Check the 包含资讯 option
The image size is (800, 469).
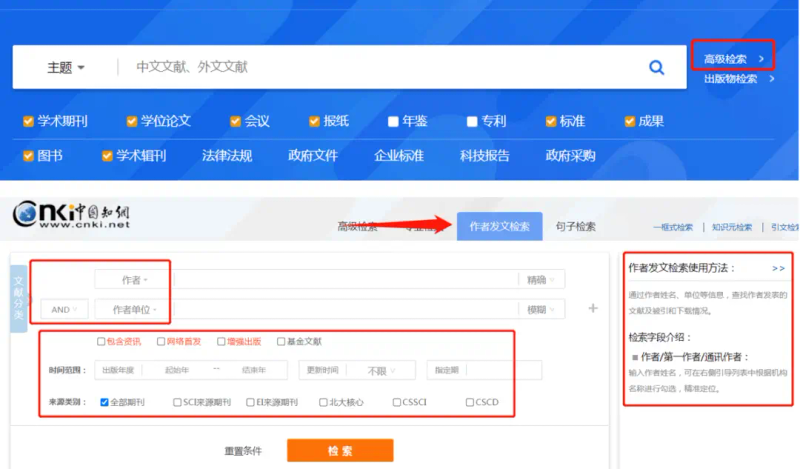click(x=101, y=341)
